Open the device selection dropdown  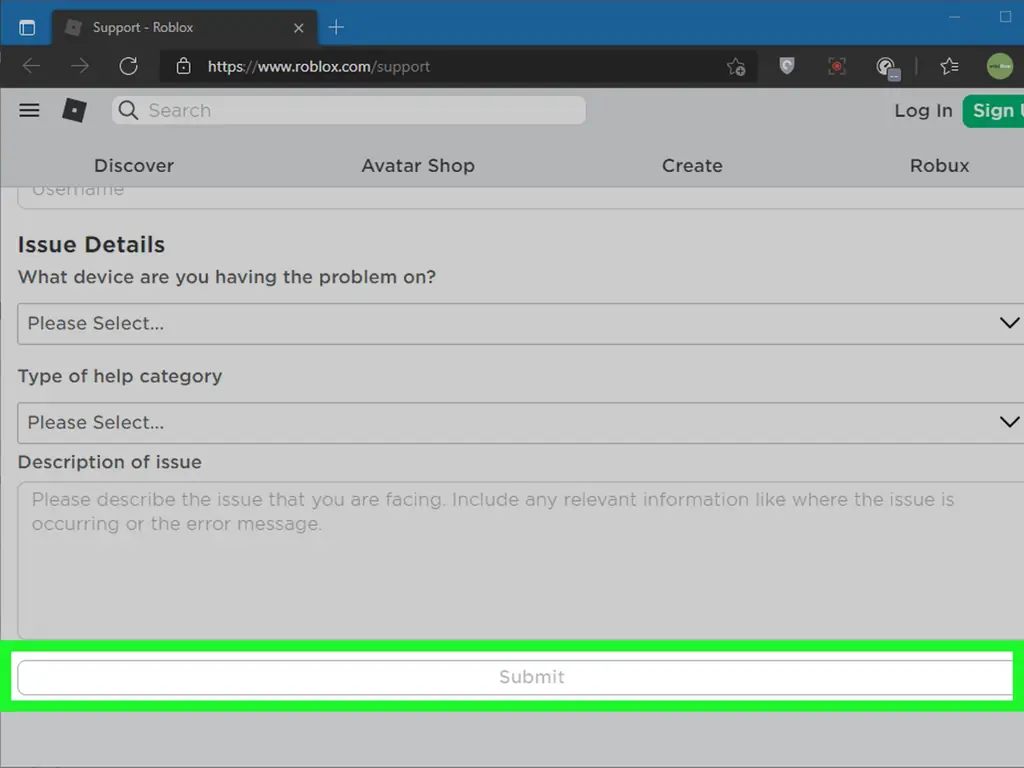[520, 323]
